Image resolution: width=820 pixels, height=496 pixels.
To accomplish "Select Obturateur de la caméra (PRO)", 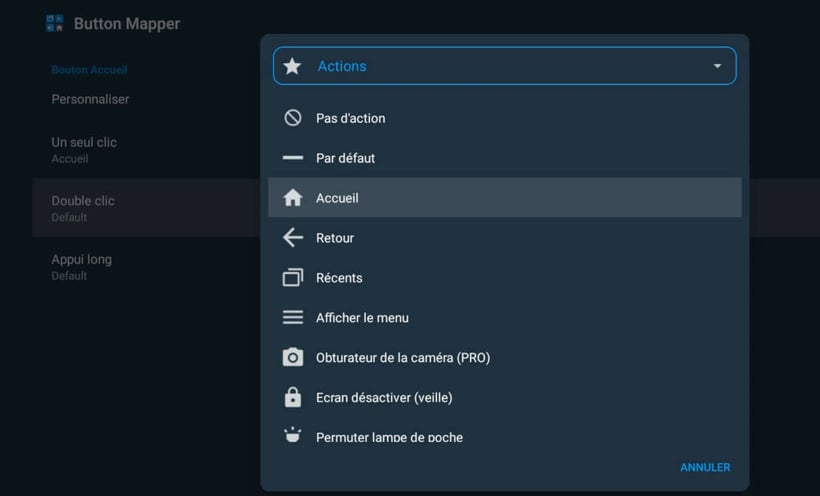I will [x=505, y=357].
